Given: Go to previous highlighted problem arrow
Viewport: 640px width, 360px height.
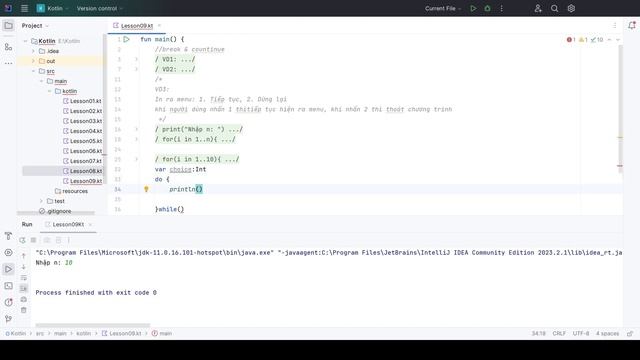Looking at the screenshot, I should 609,40.
